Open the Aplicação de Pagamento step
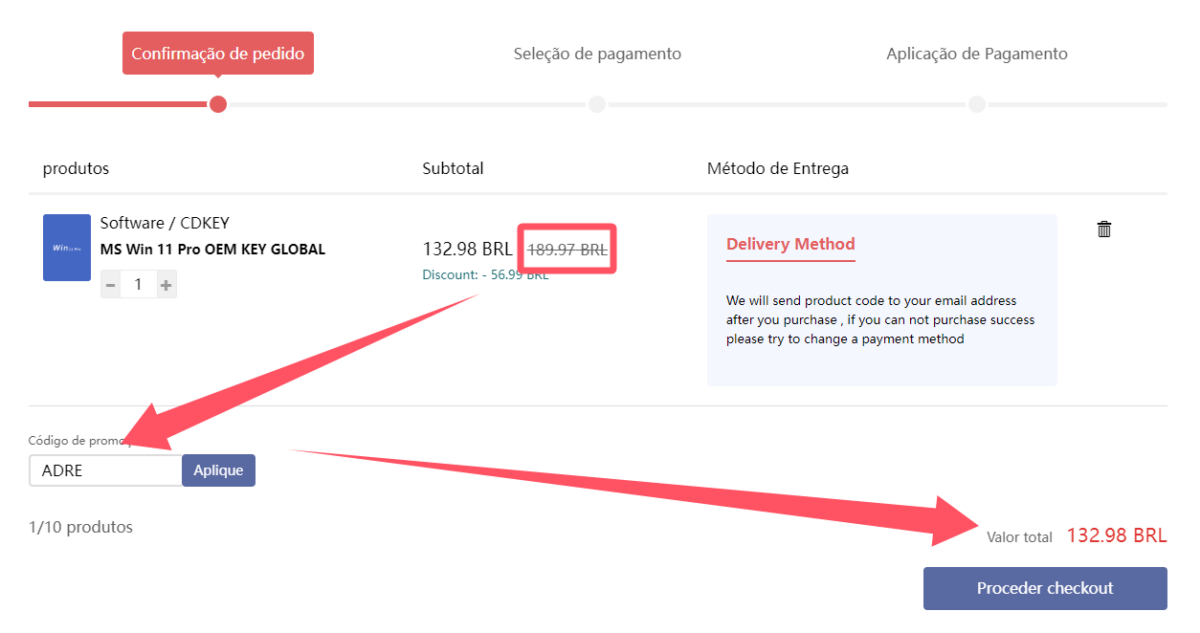This screenshot has width=1200, height=633. [x=976, y=53]
